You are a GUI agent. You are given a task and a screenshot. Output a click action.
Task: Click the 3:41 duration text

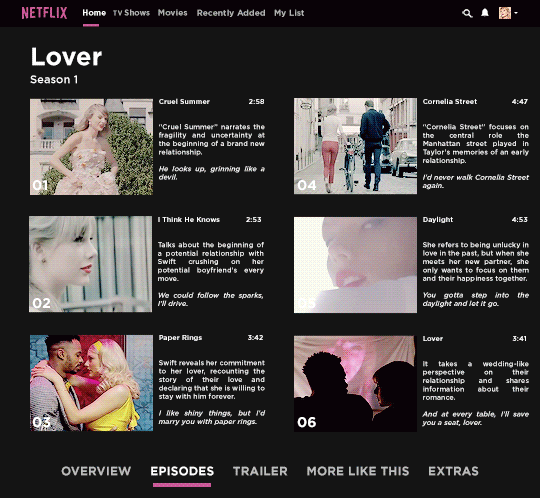520,339
